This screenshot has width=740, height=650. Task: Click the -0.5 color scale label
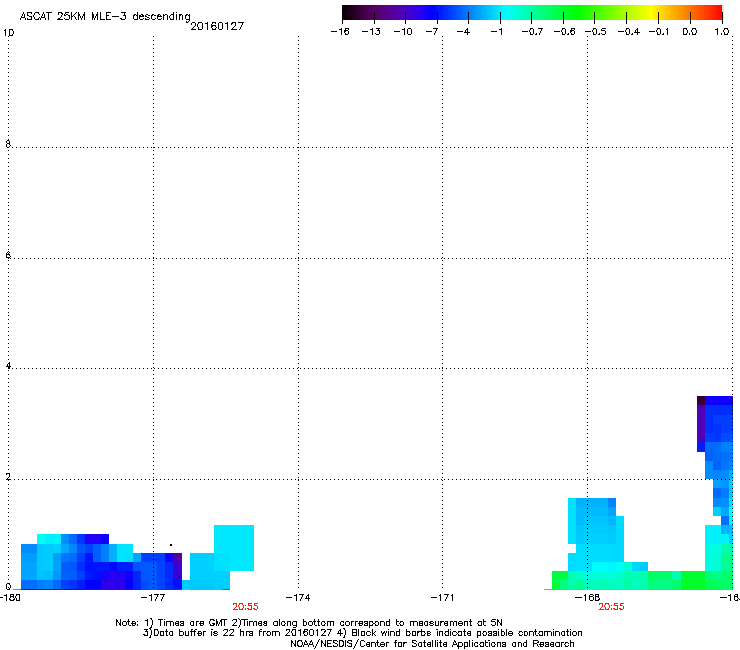[596, 32]
